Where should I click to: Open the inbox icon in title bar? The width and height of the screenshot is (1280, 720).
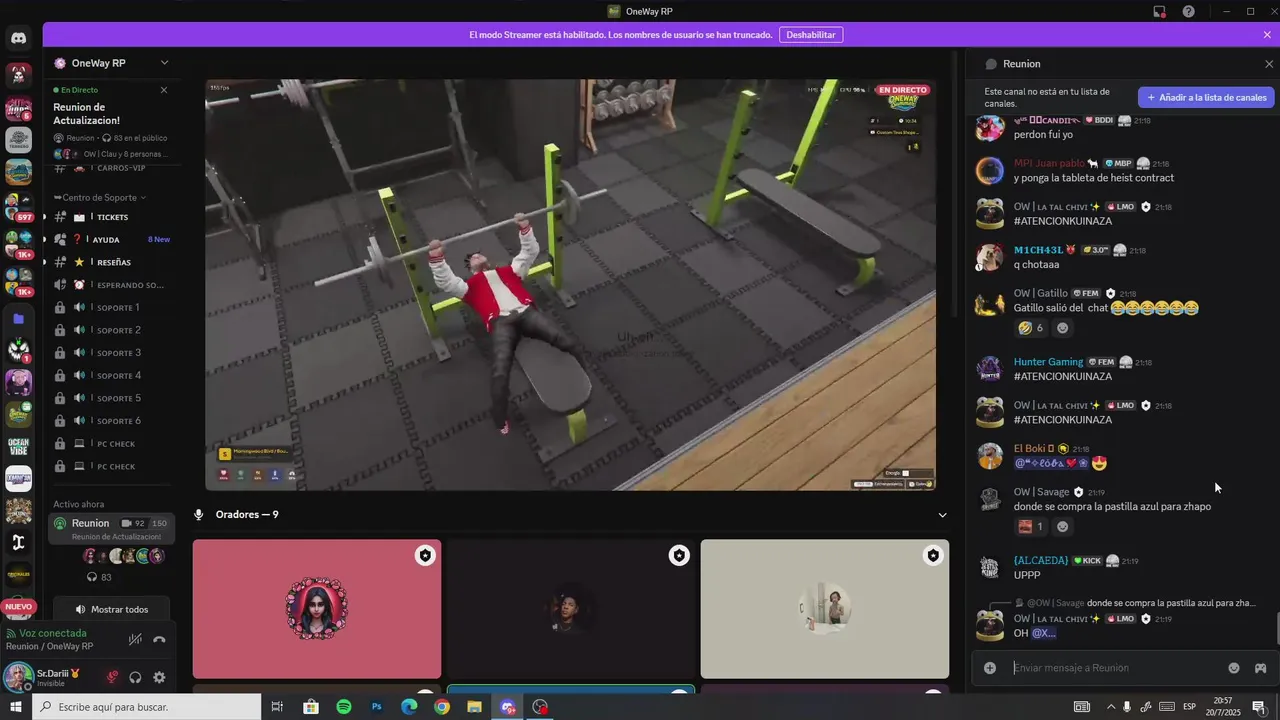[1160, 11]
